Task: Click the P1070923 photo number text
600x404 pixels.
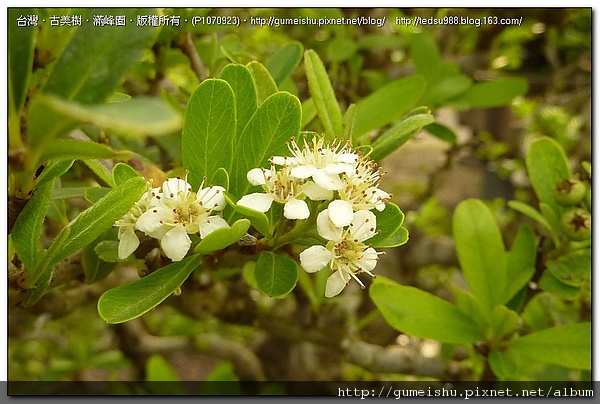Action: (x=215, y=21)
